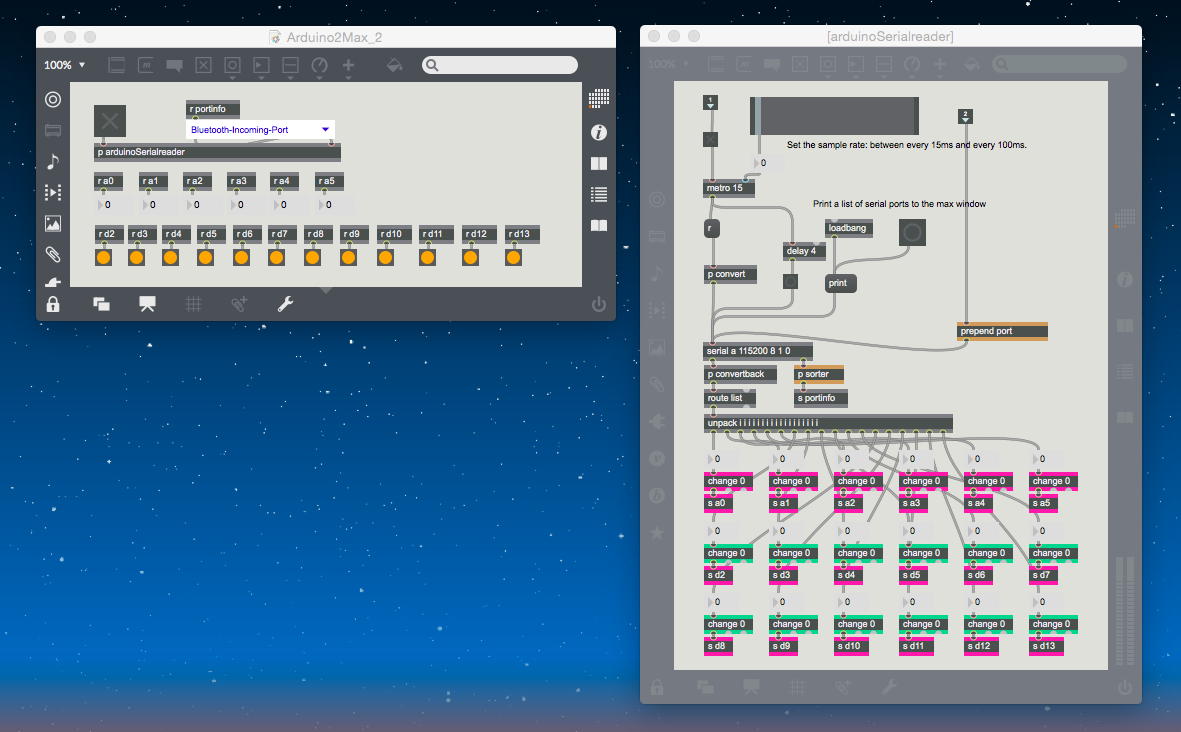1181x732 pixels.
Task: Click the unpack object in arduinoSerialreader
Action: 829,423
